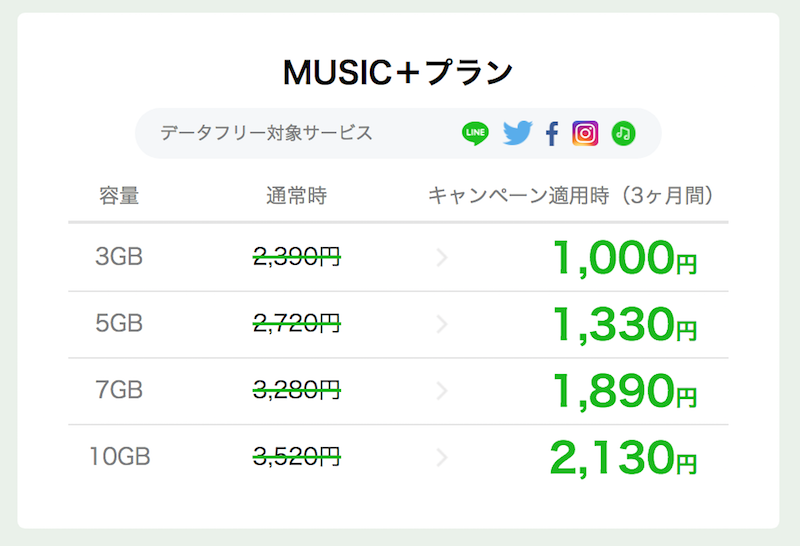Image resolution: width=800 pixels, height=546 pixels.
Task: Click the 容量 column header
Action: pos(119,196)
